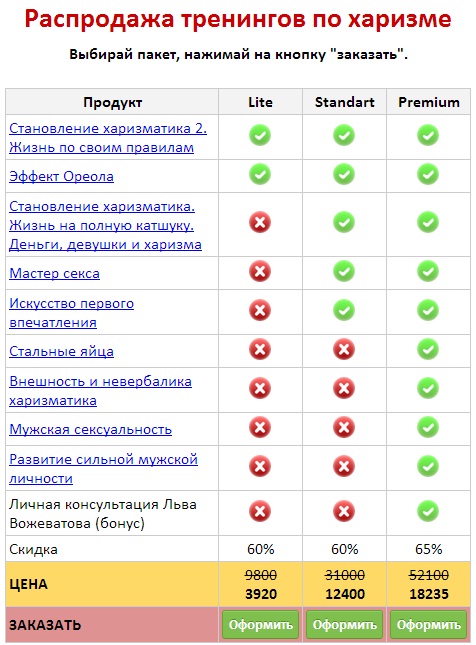This screenshot has height=645, width=476.
Task: Click the Premium column header
Action: tap(429, 102)
